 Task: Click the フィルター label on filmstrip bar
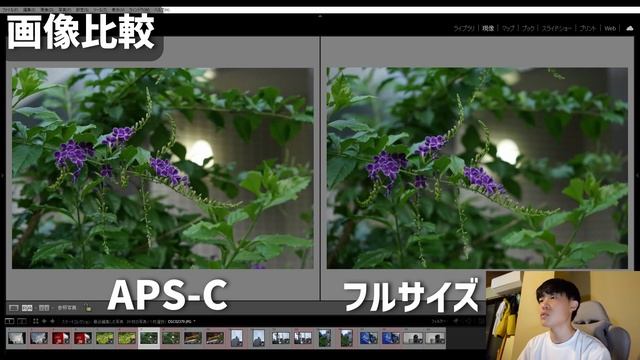point(439,322)
